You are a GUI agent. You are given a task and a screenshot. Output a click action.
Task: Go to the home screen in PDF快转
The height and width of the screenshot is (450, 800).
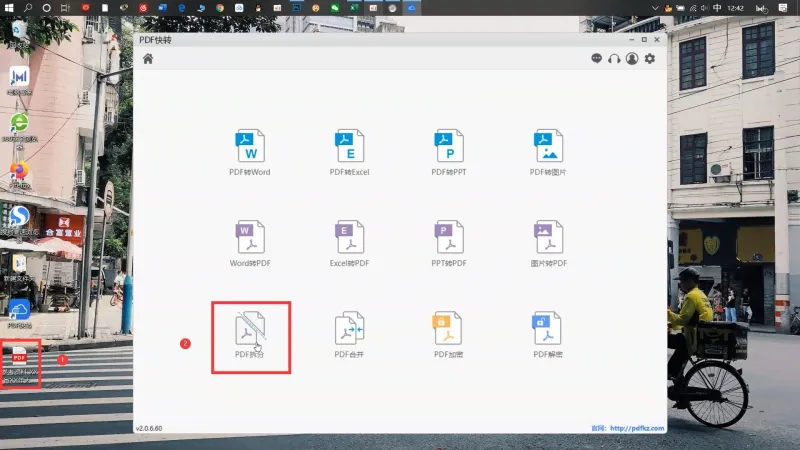pos(148,59)
